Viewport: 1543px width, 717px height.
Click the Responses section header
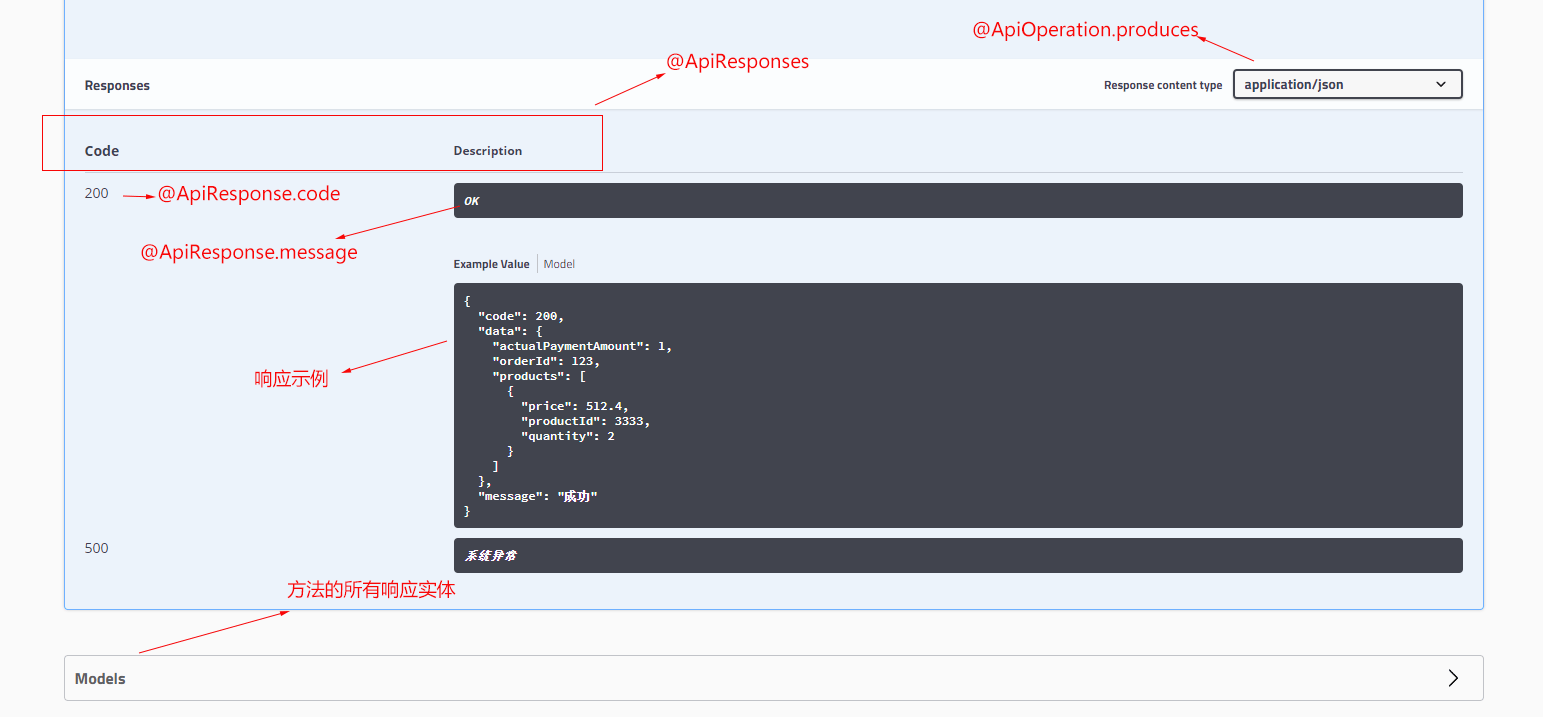pos(117,85)
